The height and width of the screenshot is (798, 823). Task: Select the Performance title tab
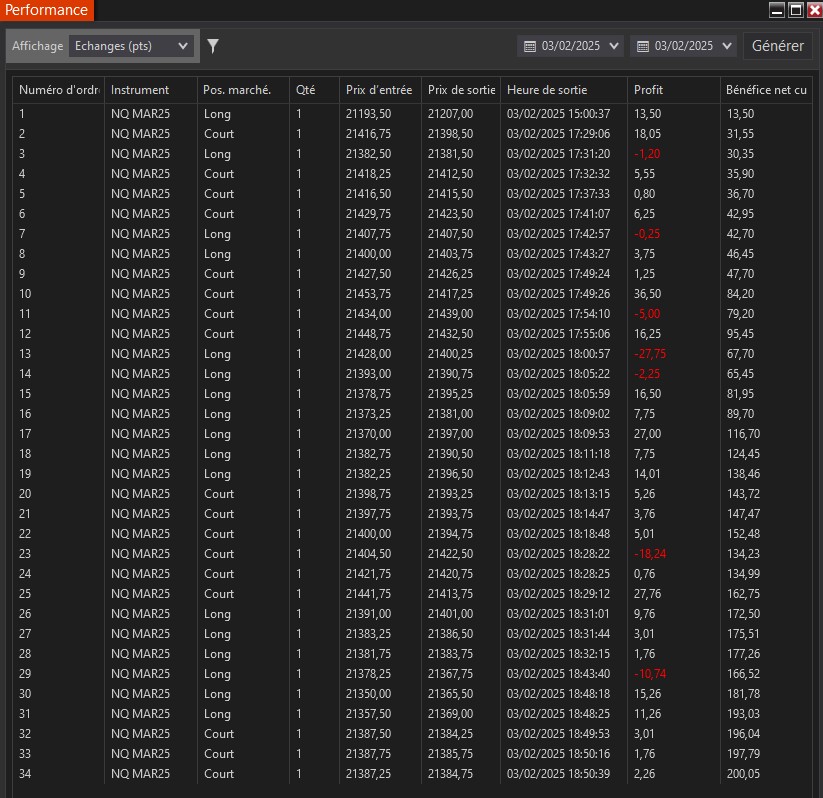(47, 10)
